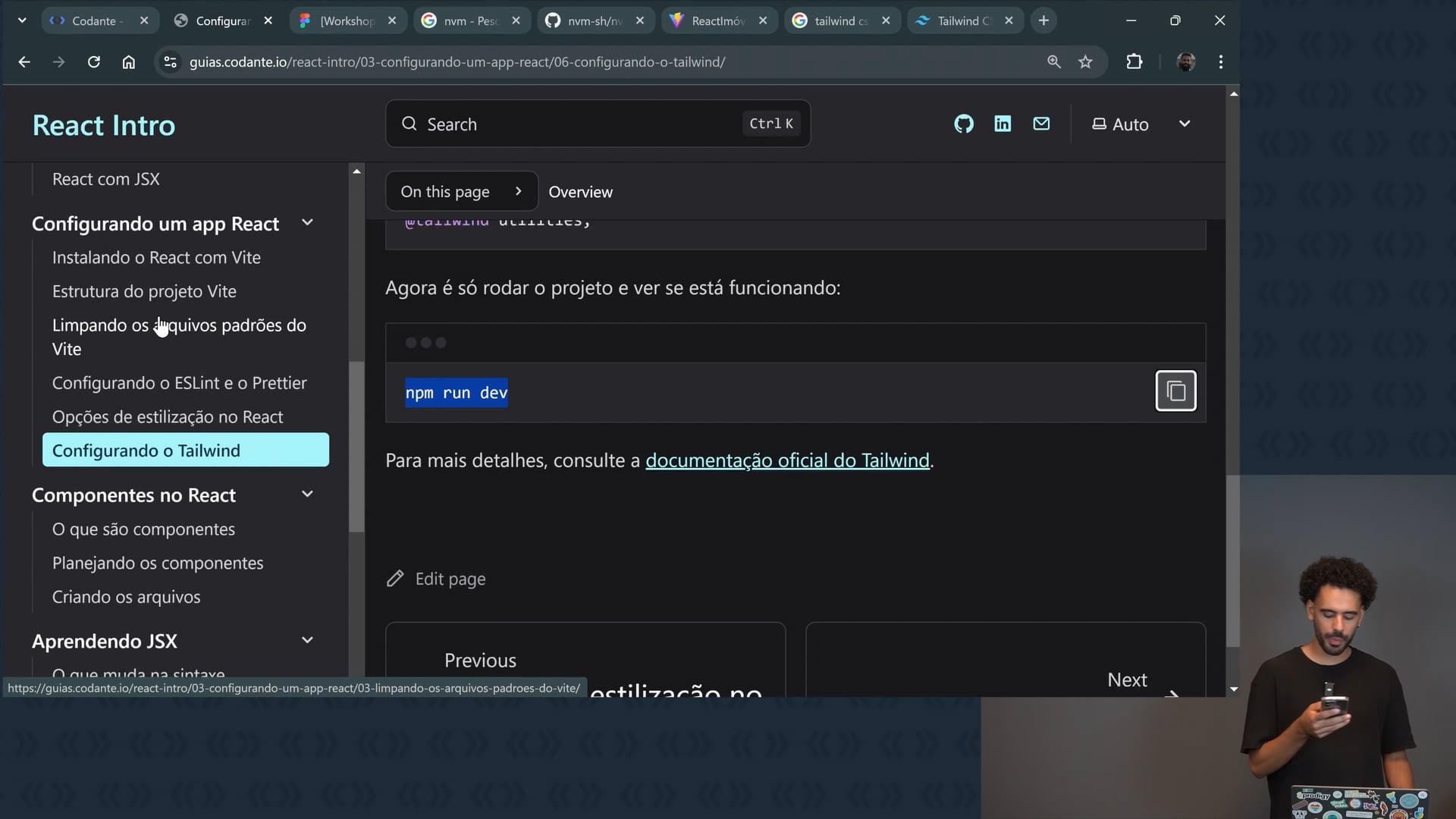The width and height of the screenshot is (1456, 819).
Task: Open Instalando o React com Vite
Action: 156,258
